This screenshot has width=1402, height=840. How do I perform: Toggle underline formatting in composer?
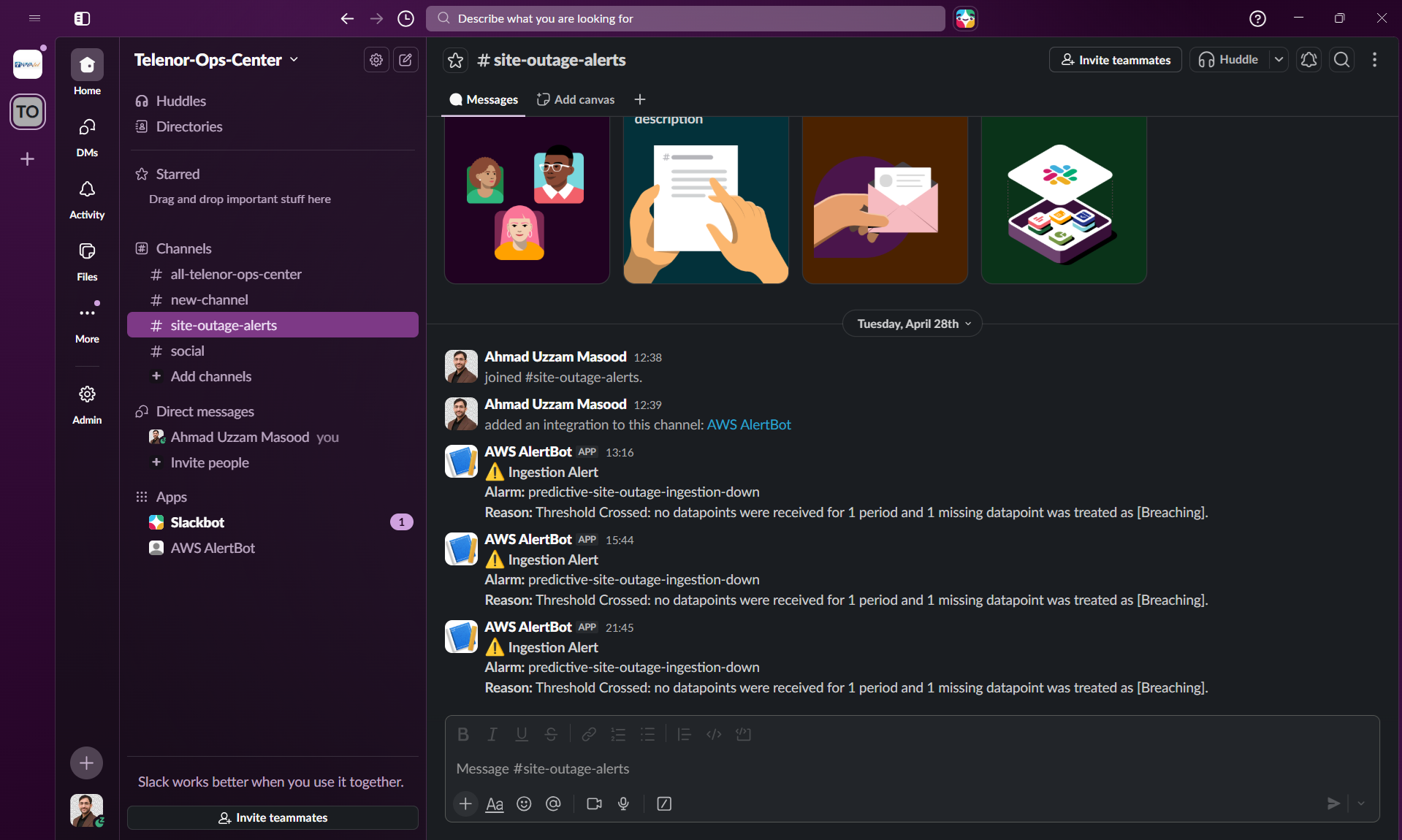pyautogui.click(x=522, y=734)
